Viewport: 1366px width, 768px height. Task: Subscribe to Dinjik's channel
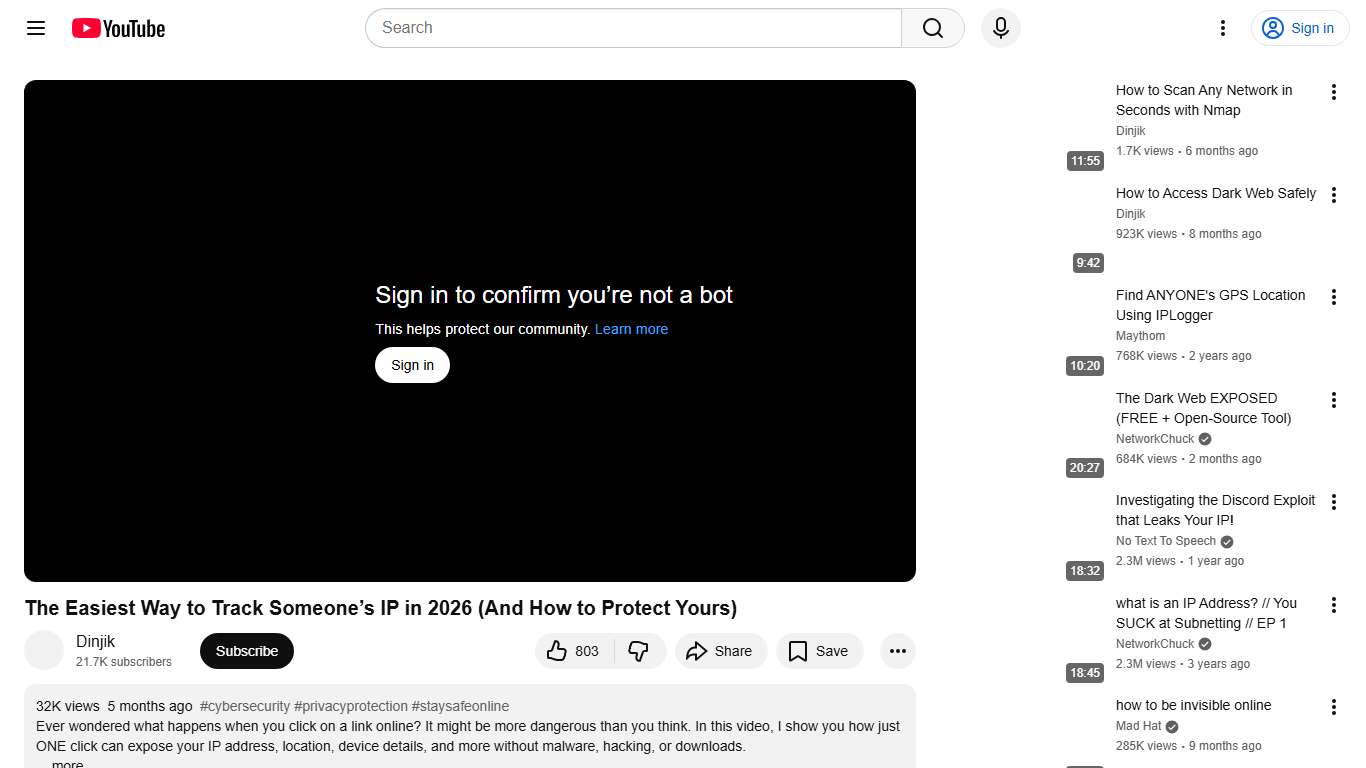coord(246,651)
